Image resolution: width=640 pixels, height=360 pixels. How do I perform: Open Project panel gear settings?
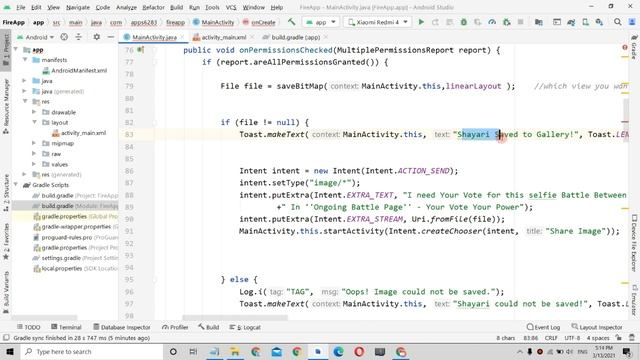click(97, 37)
